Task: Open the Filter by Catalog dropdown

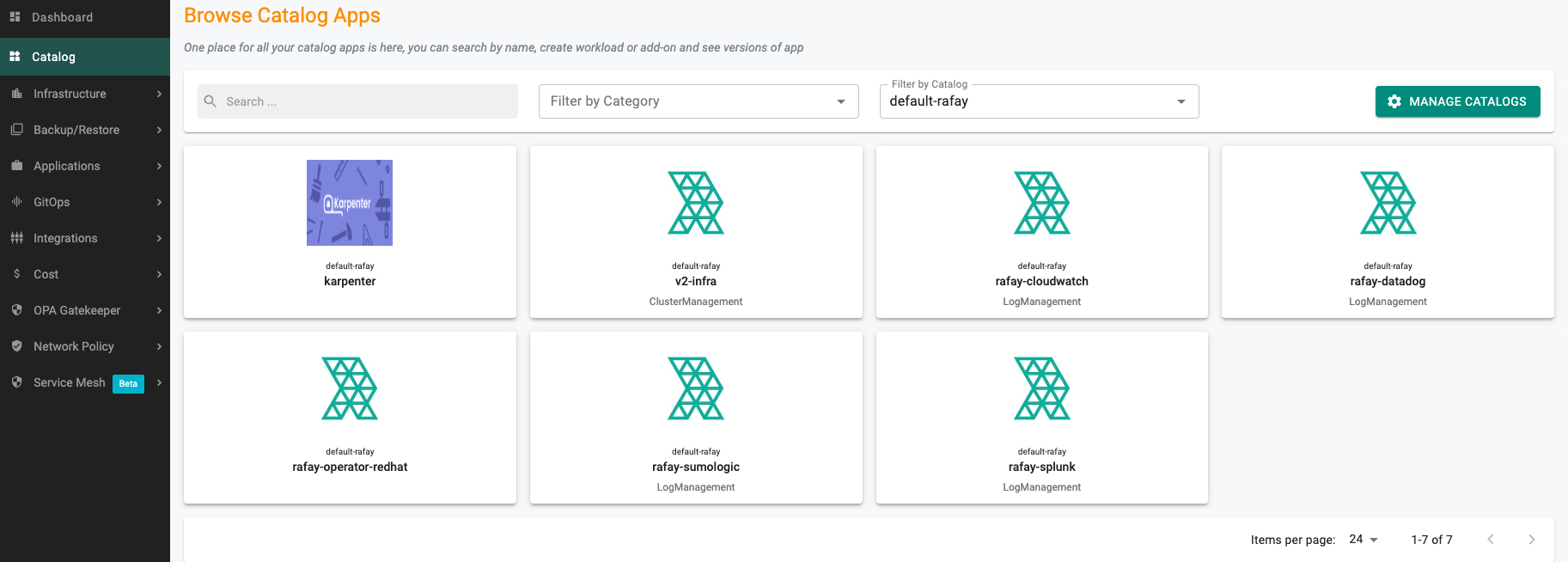Action: 1040,101
